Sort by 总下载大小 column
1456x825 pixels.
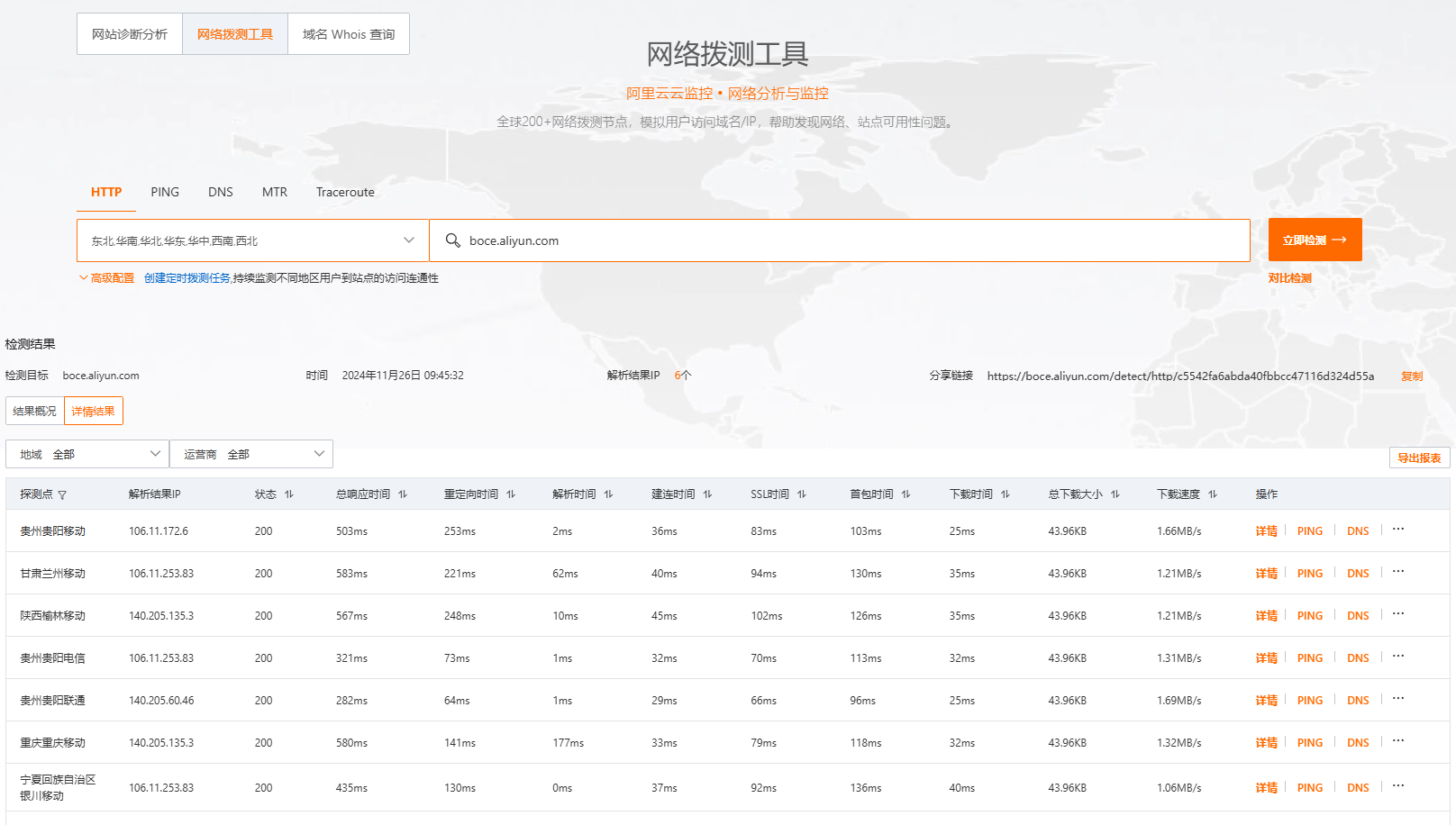pos(1115,494)
